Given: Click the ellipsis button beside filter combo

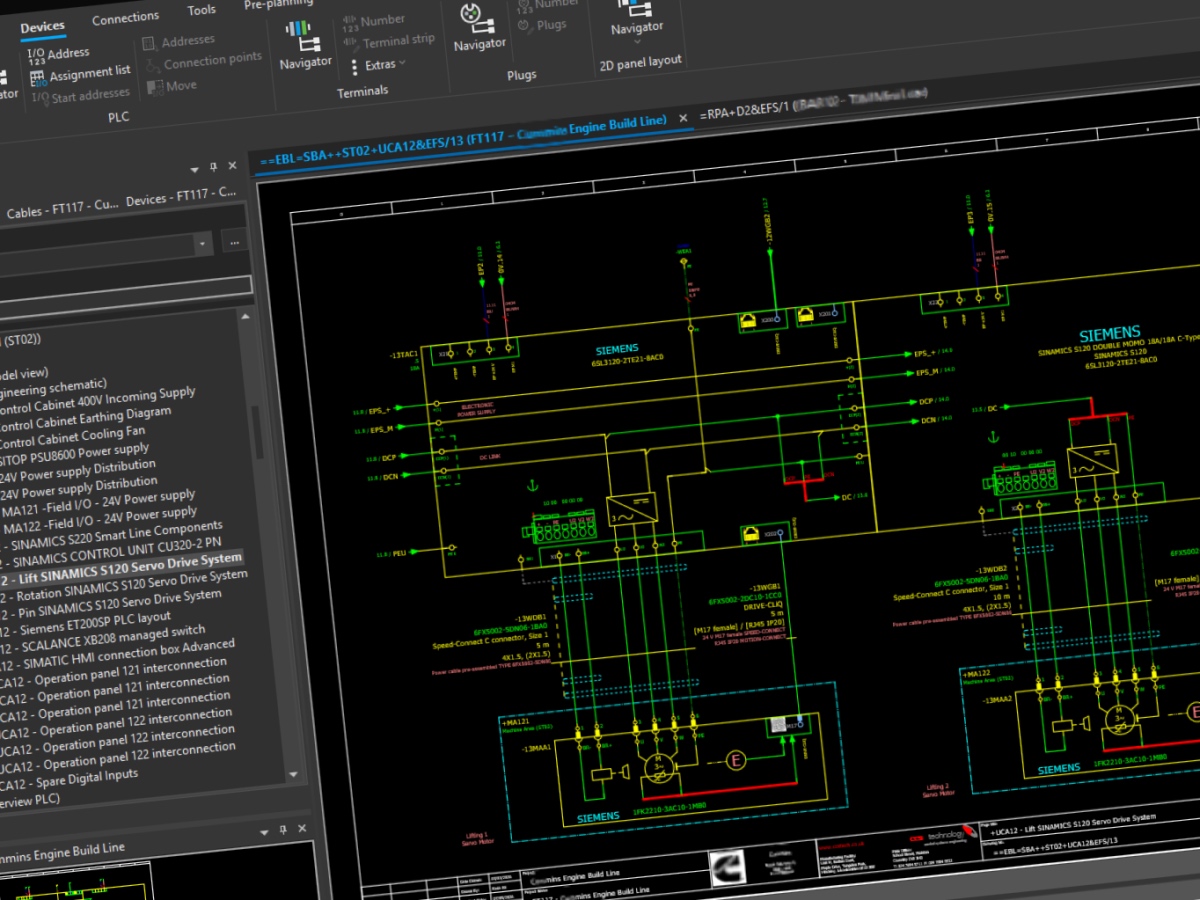Looking at the screenshot, I should pos(233,241).
